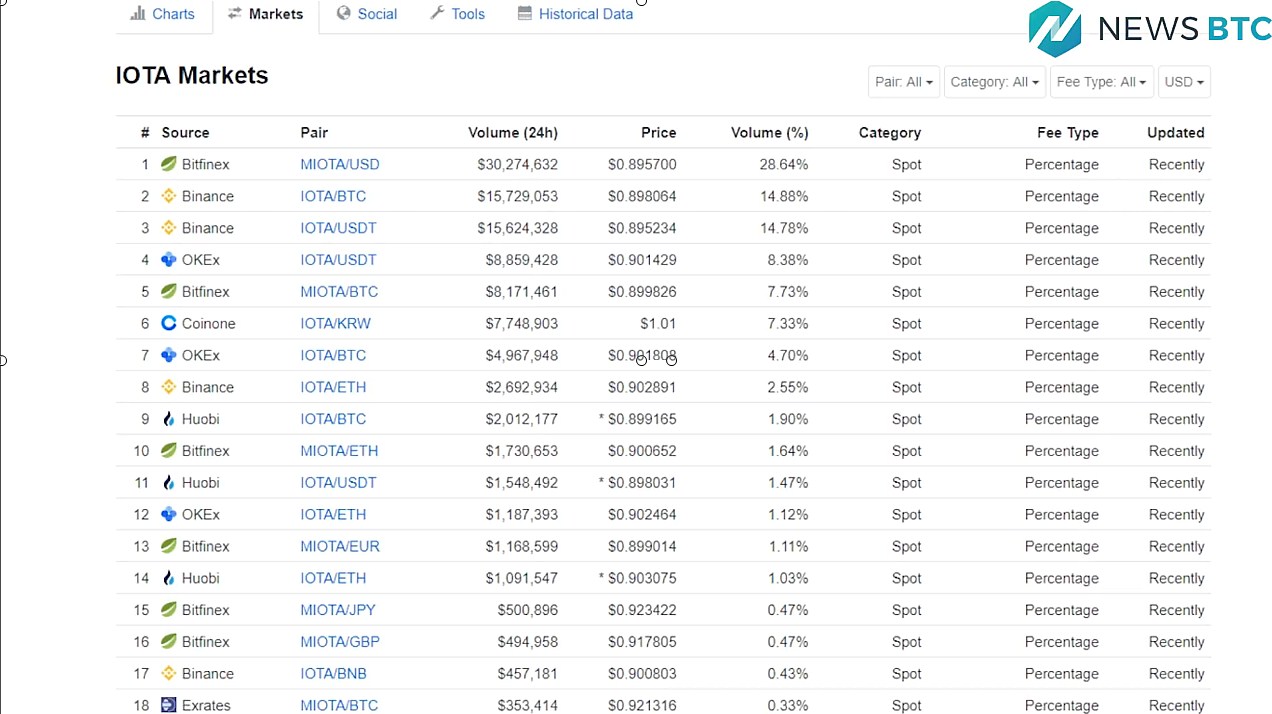Open the MIOTA/EUR pair link

pos(340,546)
